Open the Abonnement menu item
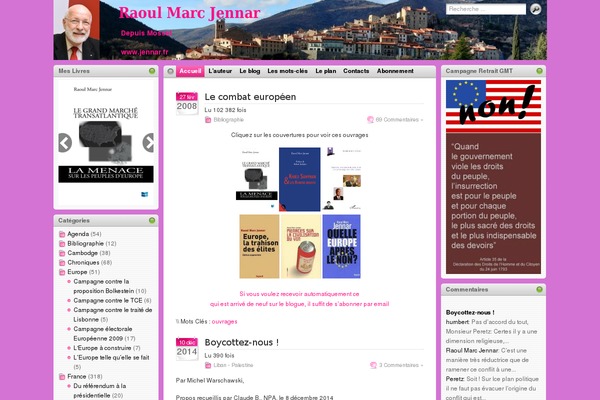The image size is (600, 400). (x=395, y=71)
